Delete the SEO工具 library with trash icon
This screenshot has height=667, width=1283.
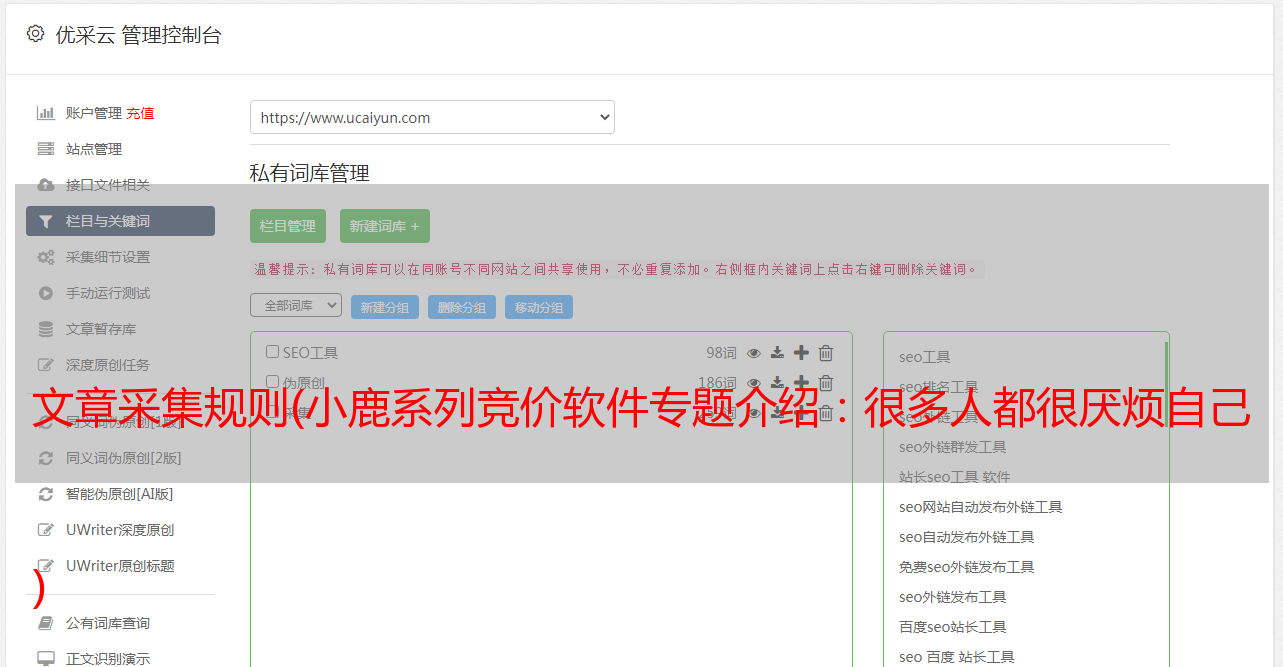tap(826, 352)
